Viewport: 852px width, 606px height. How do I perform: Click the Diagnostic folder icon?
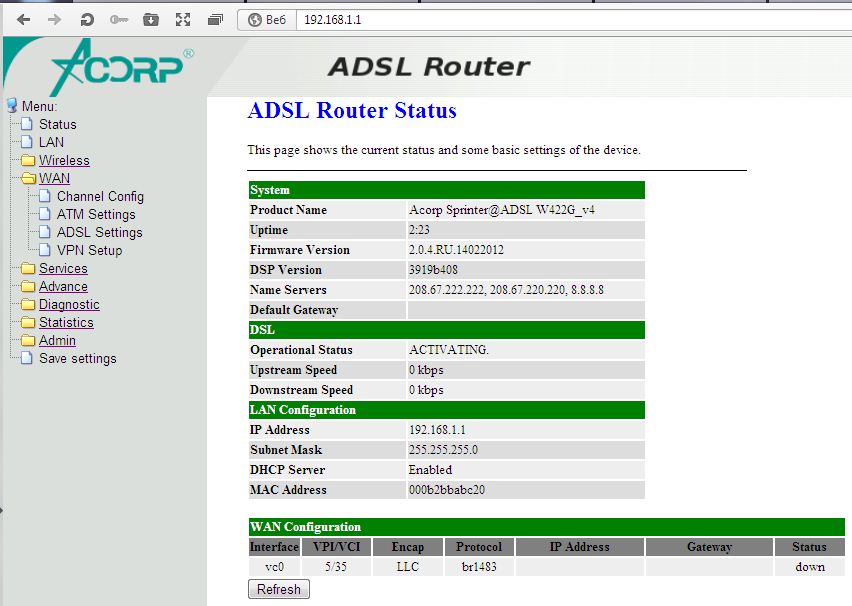28,304
